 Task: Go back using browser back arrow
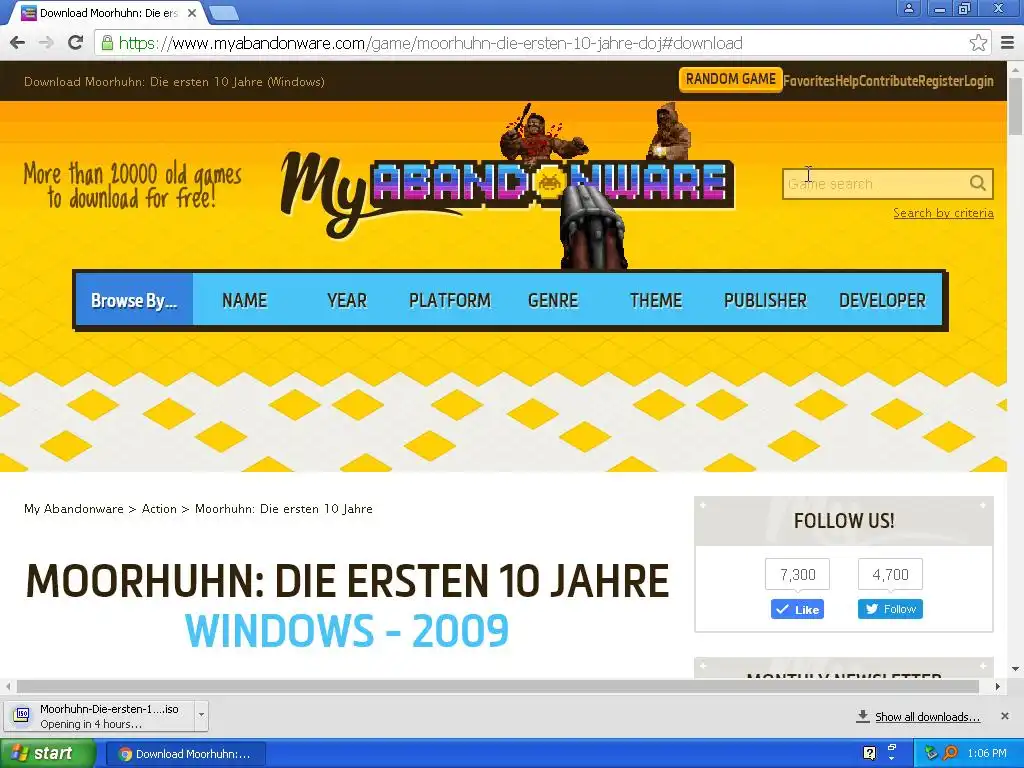tap(18, 43)
